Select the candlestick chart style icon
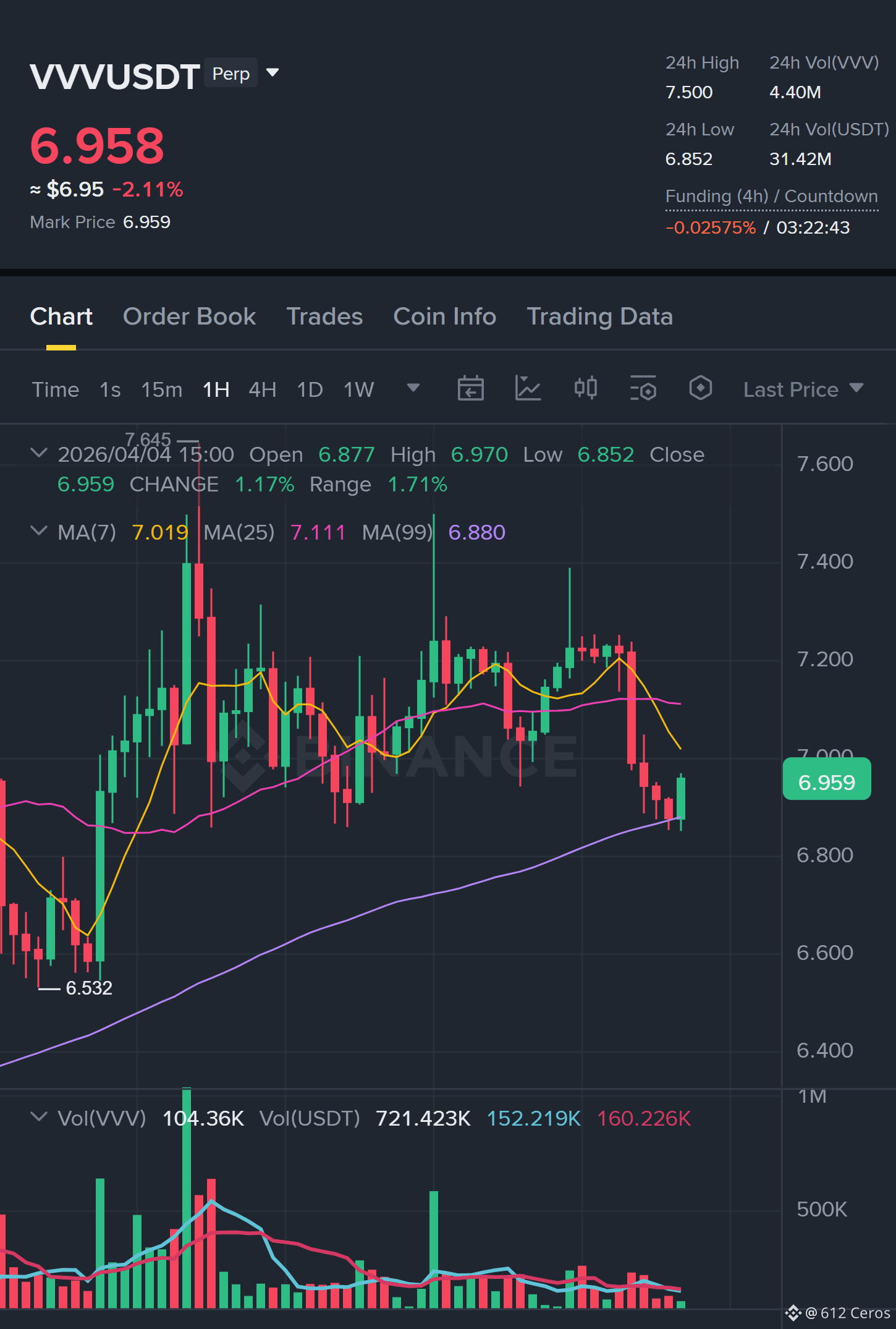896x1329 pixels. (x=585, y=388)
